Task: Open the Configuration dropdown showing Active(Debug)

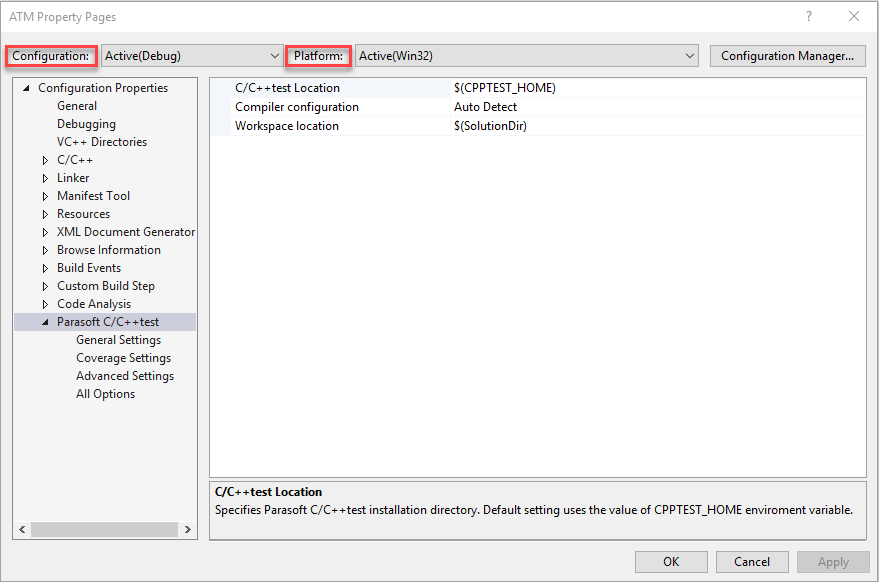Action: (192, 56)
